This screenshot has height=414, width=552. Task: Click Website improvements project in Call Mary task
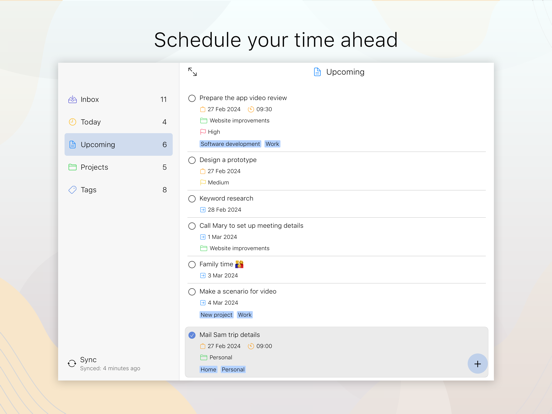click(x=239, y=248)
